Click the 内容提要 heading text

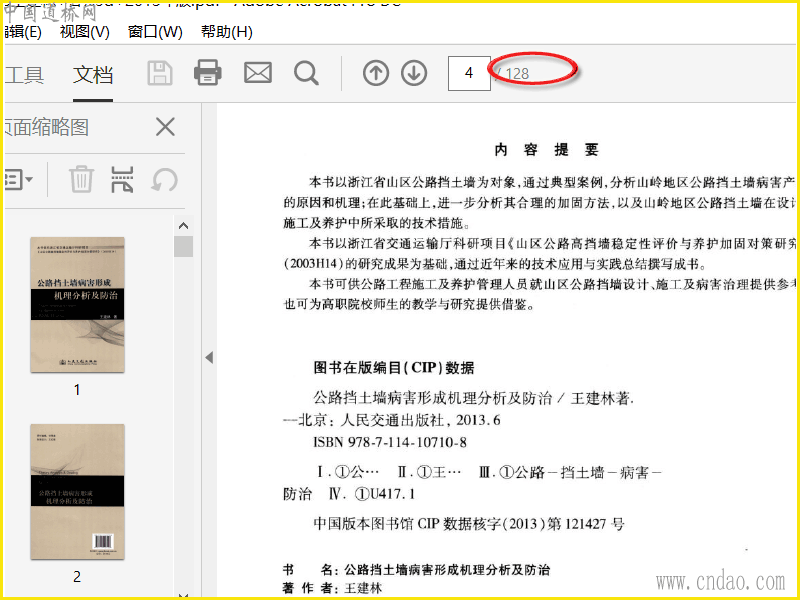tap(545, 149)
